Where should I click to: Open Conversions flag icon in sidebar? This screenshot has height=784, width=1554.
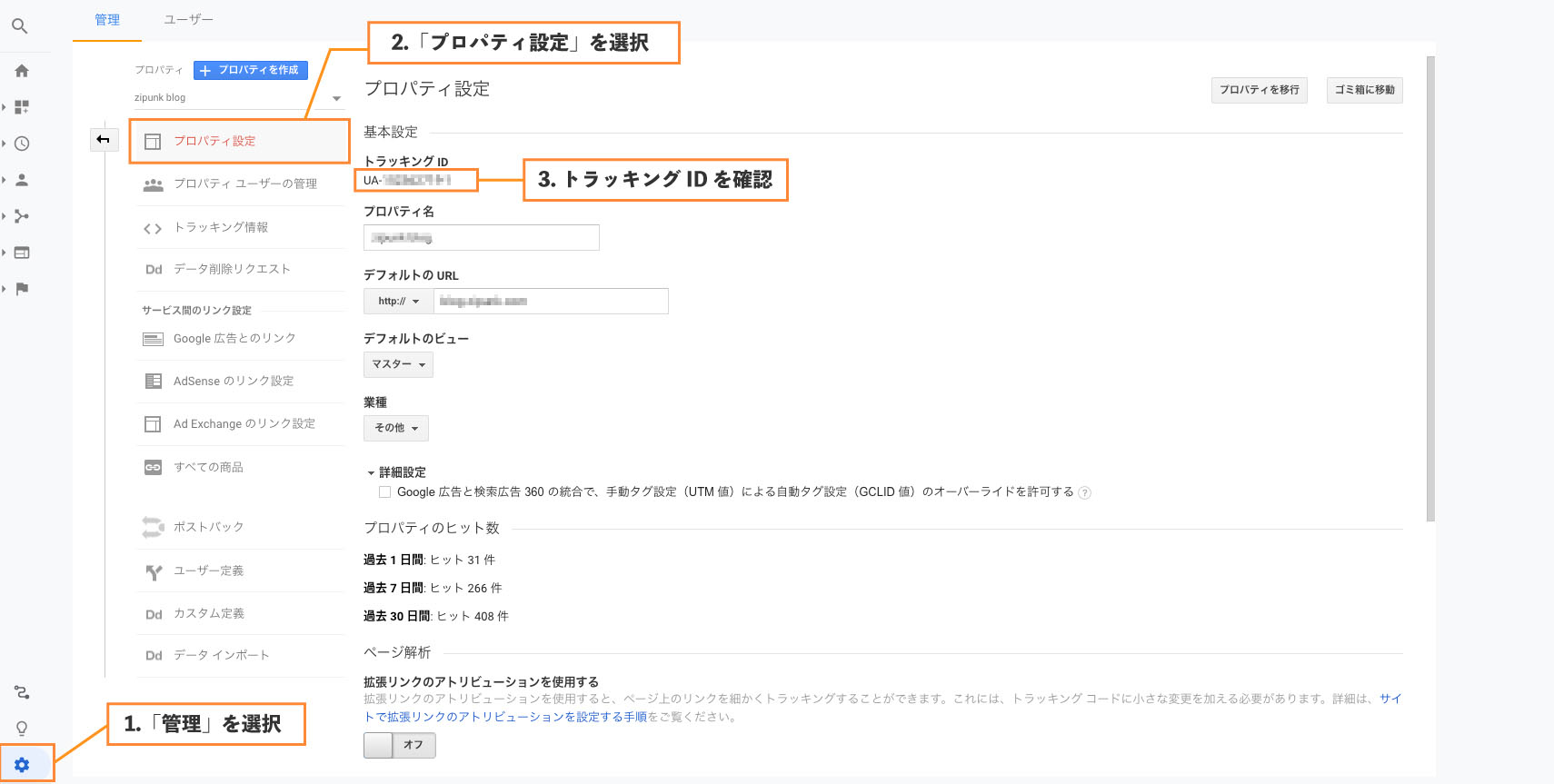coord(22,289)
